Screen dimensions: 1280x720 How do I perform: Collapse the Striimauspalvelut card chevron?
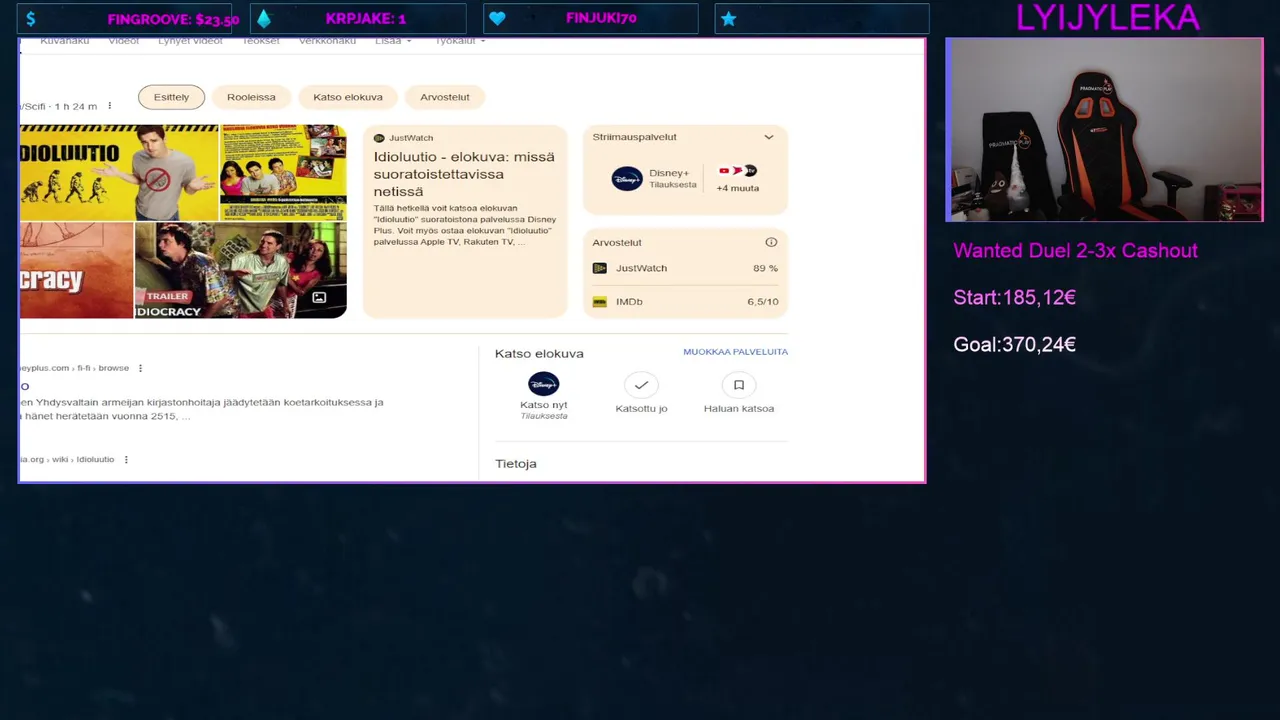769,137
